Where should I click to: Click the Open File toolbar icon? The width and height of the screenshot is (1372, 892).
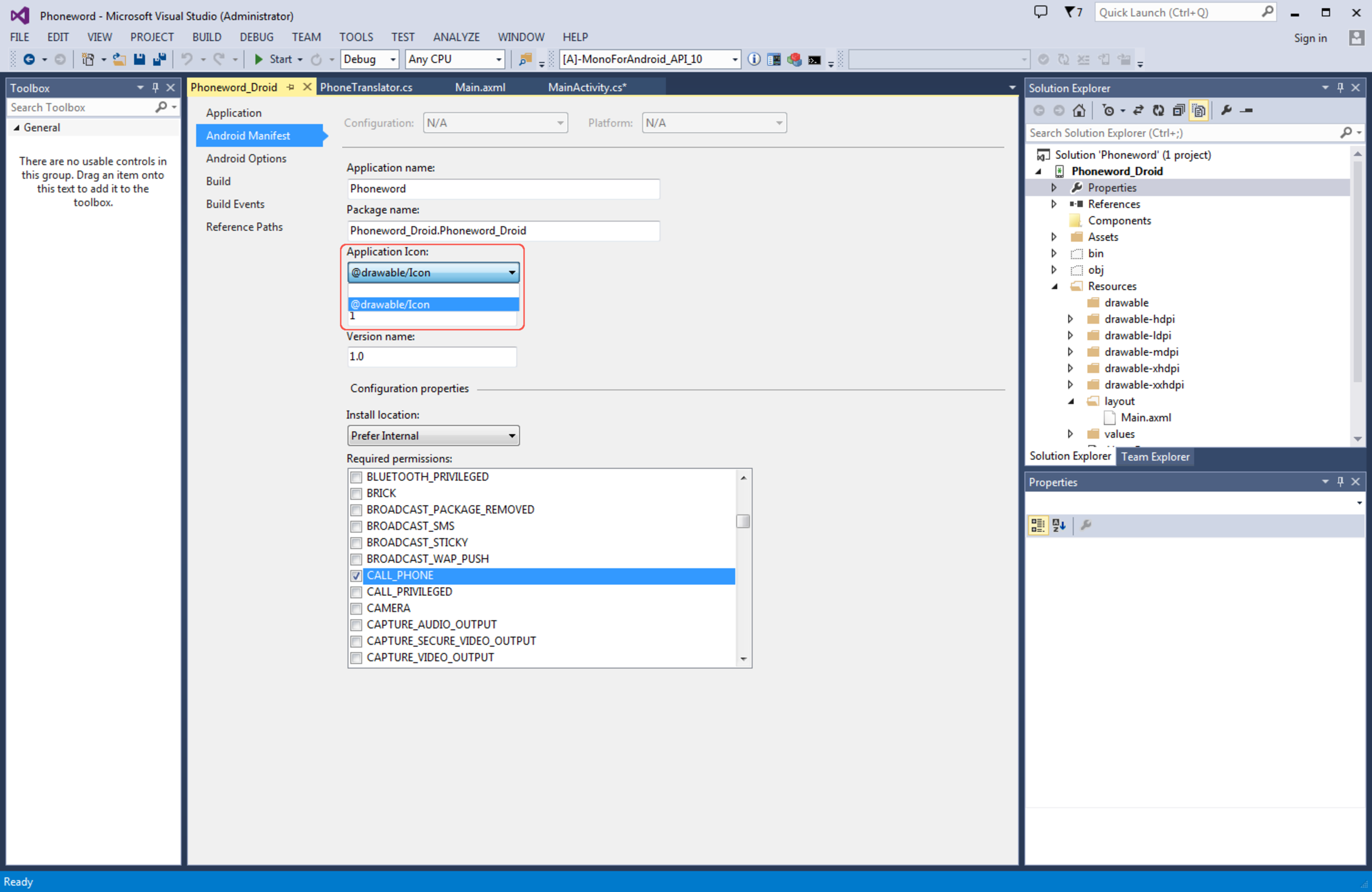pyautogui.click(x=120, y=59)
